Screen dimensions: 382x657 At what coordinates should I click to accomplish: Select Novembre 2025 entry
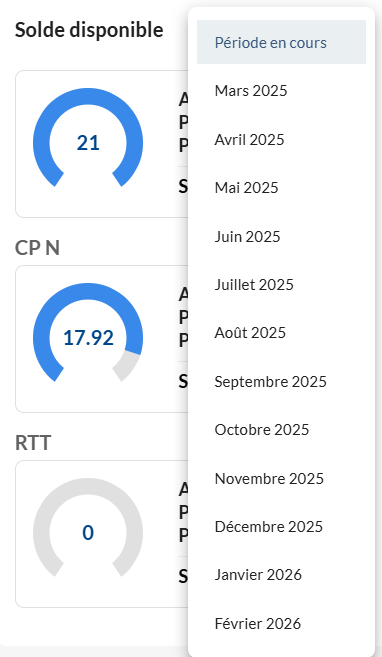[x=281, y=478]
